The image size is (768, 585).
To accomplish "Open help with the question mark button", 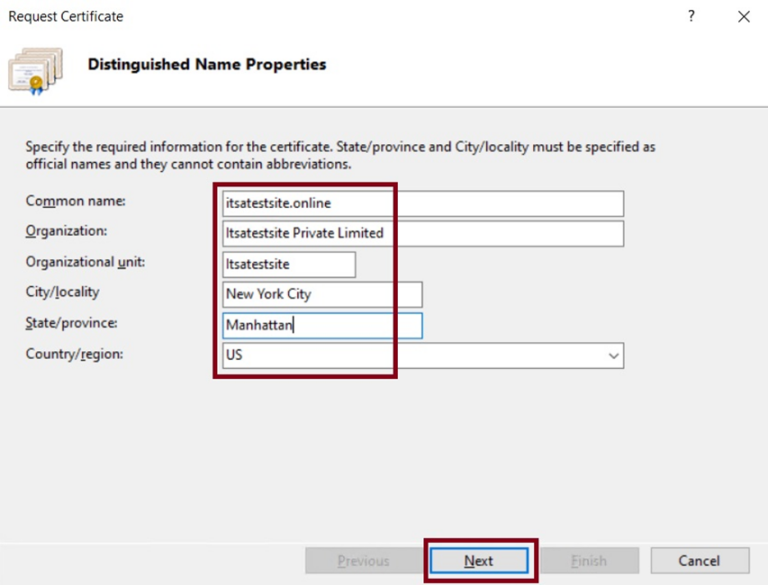I will (x=691, y=17).
